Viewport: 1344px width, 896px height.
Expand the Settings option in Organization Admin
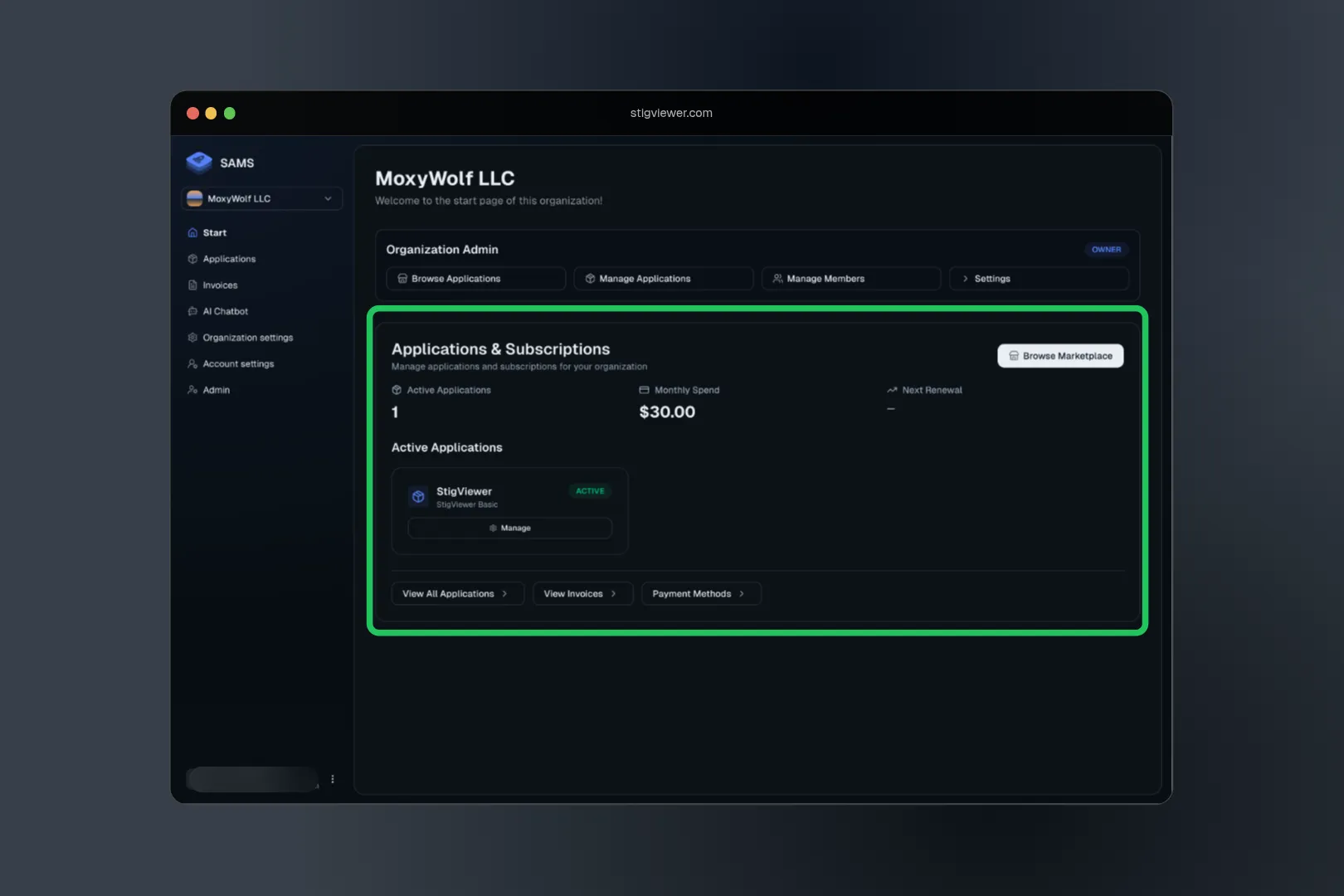pos(1038,279)
